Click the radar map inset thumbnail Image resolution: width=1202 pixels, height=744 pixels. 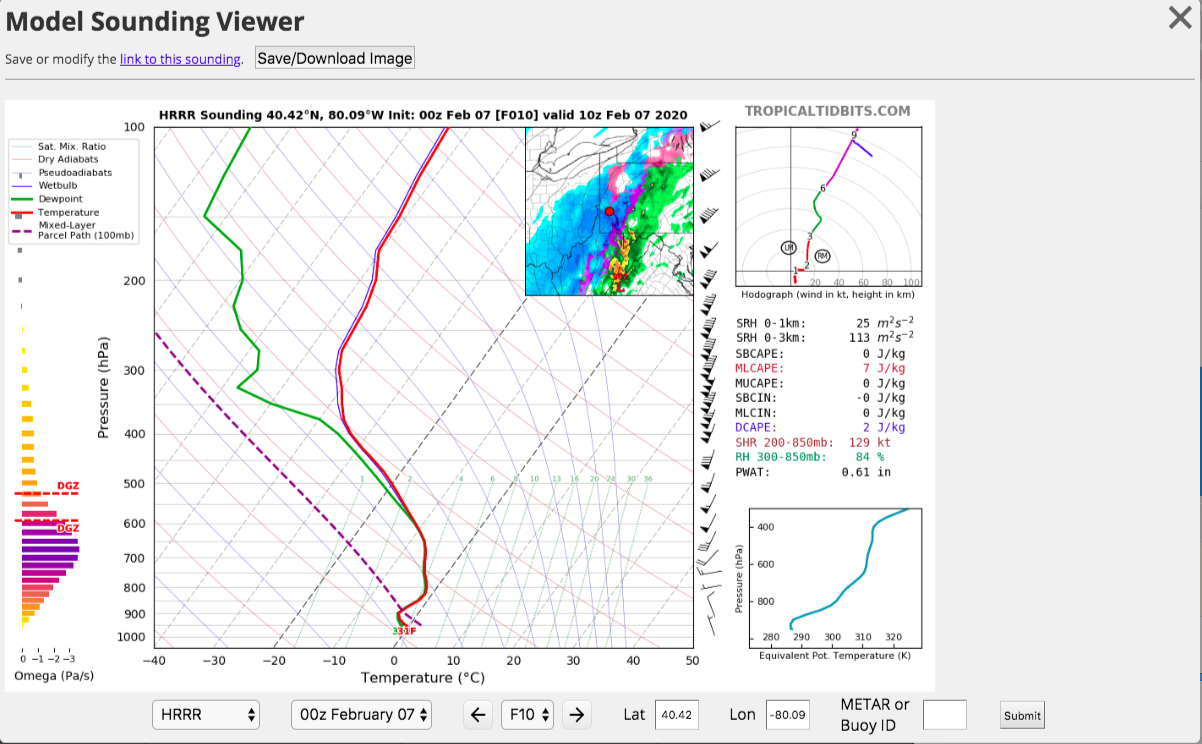(x=609, y=211)
